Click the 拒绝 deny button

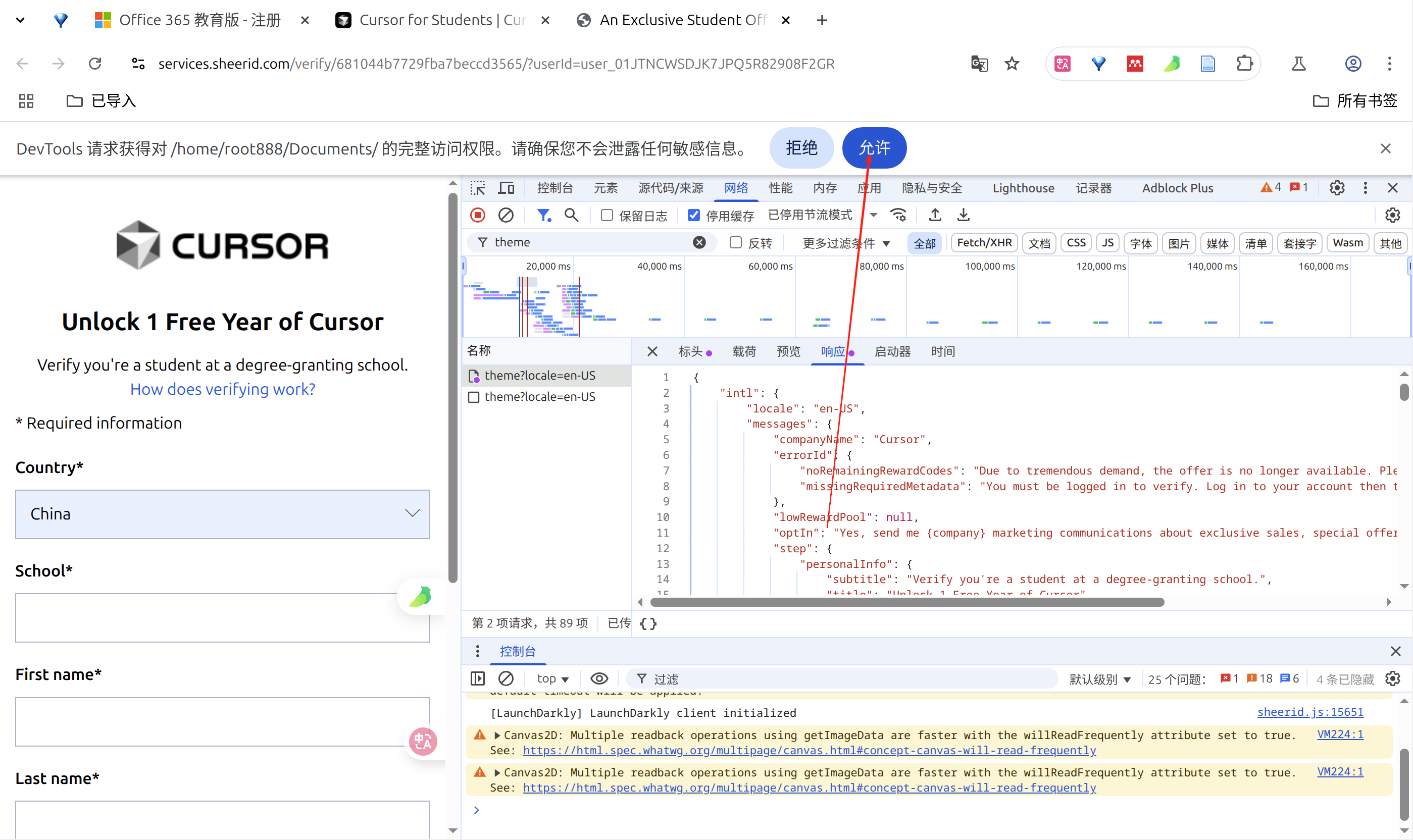tap(801, 148)
